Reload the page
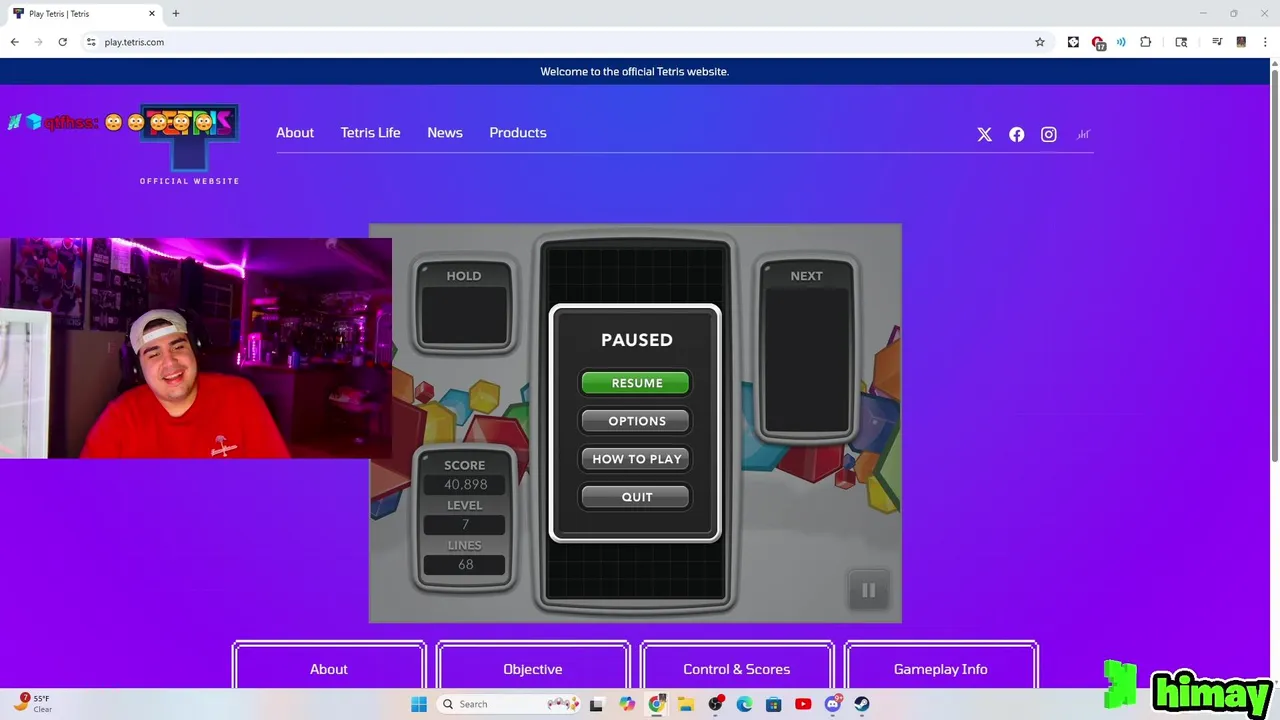The height and width of the screenshot is (720, 1280). click(62, 42)
